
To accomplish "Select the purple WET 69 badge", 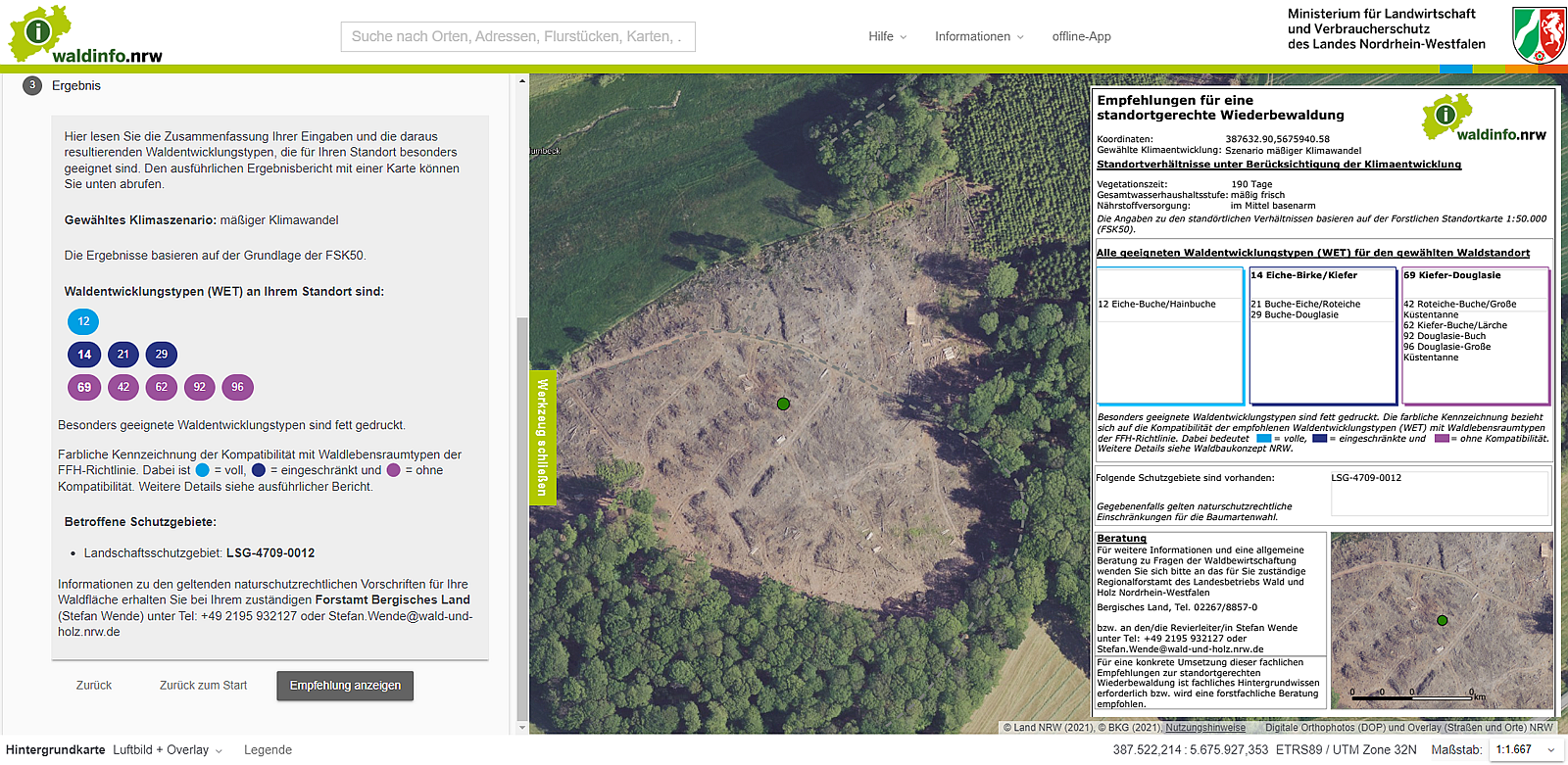I will [84, 387].
